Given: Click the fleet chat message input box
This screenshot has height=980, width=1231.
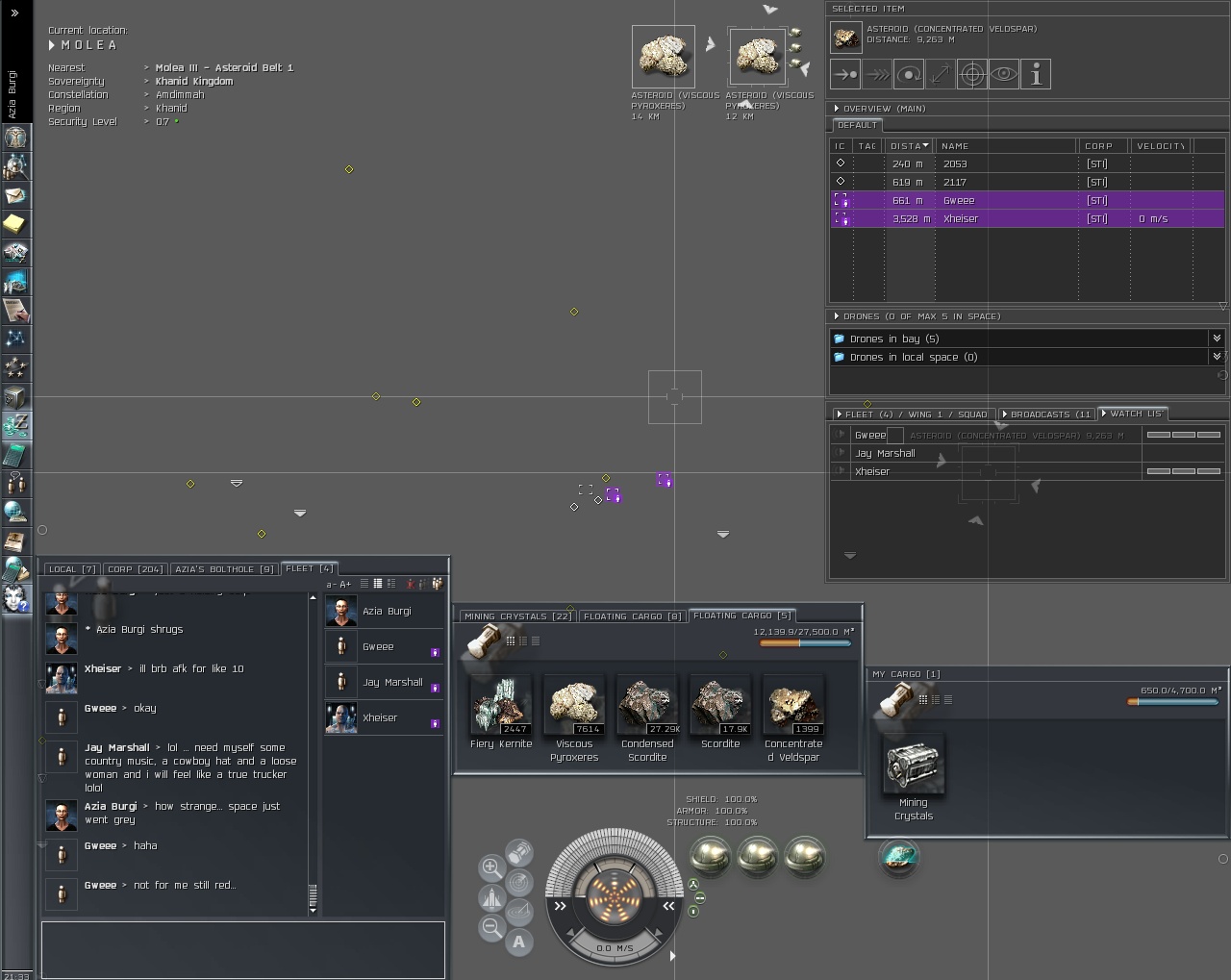Looking at the screenshot, I should click(x=242, y=948).
